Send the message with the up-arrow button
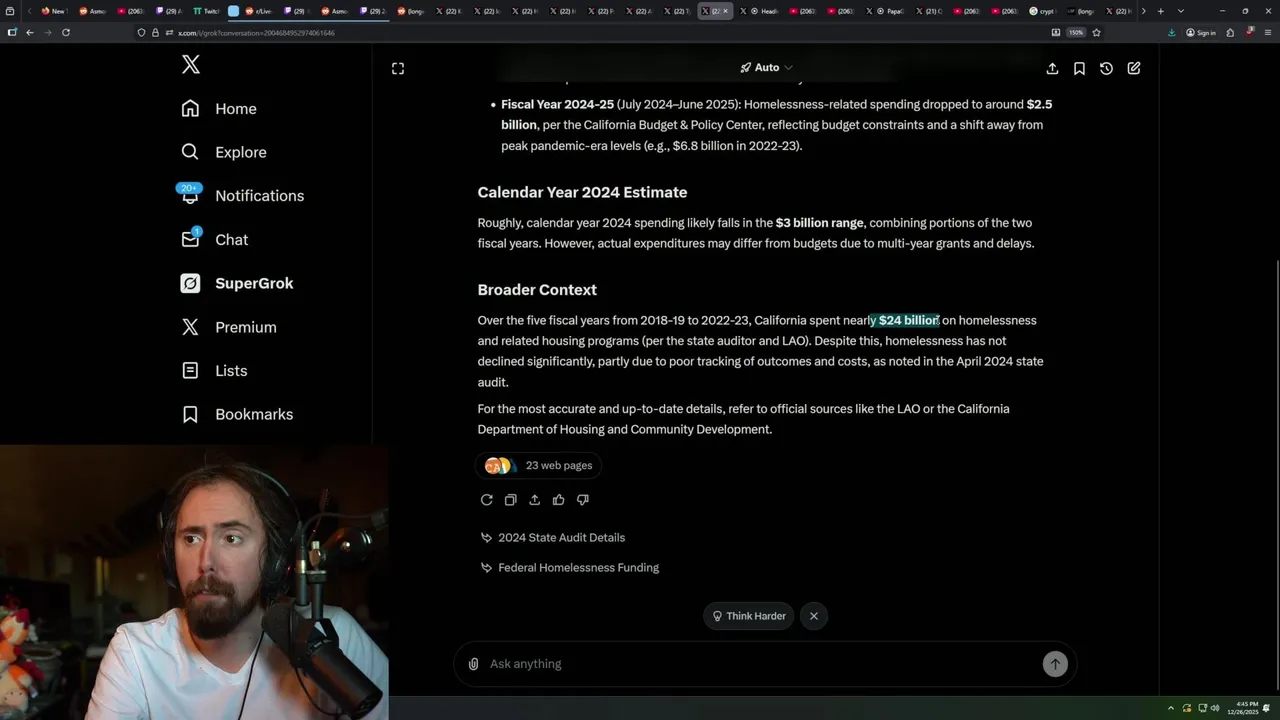The image size is (1280, 720). click(x=1055, y=664)
